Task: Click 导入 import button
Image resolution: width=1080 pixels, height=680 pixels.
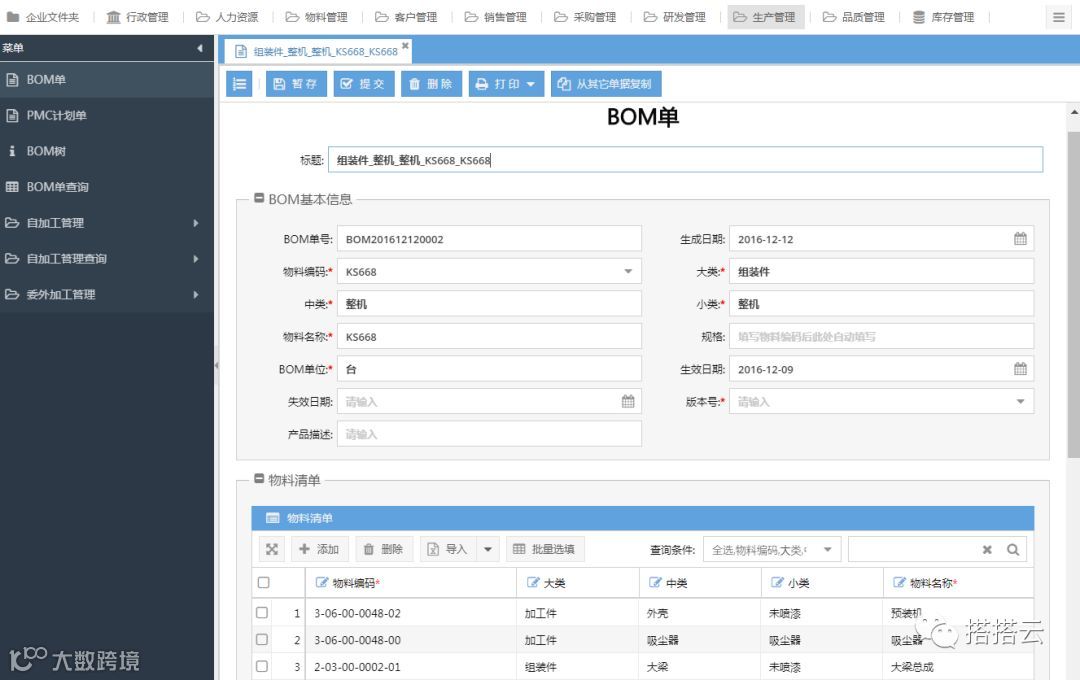Action: [x=448, y=549]
